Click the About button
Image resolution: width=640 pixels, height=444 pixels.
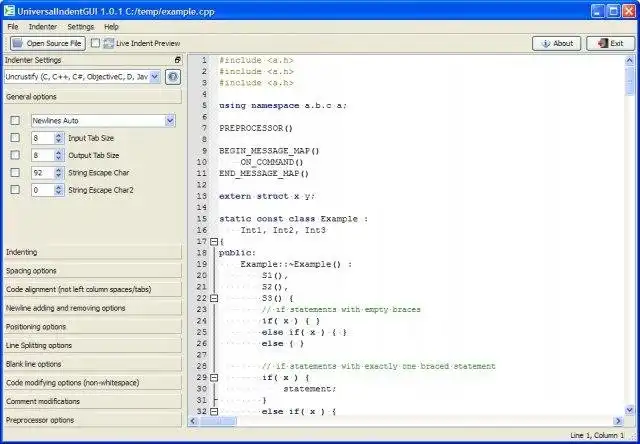coord(556,44)
